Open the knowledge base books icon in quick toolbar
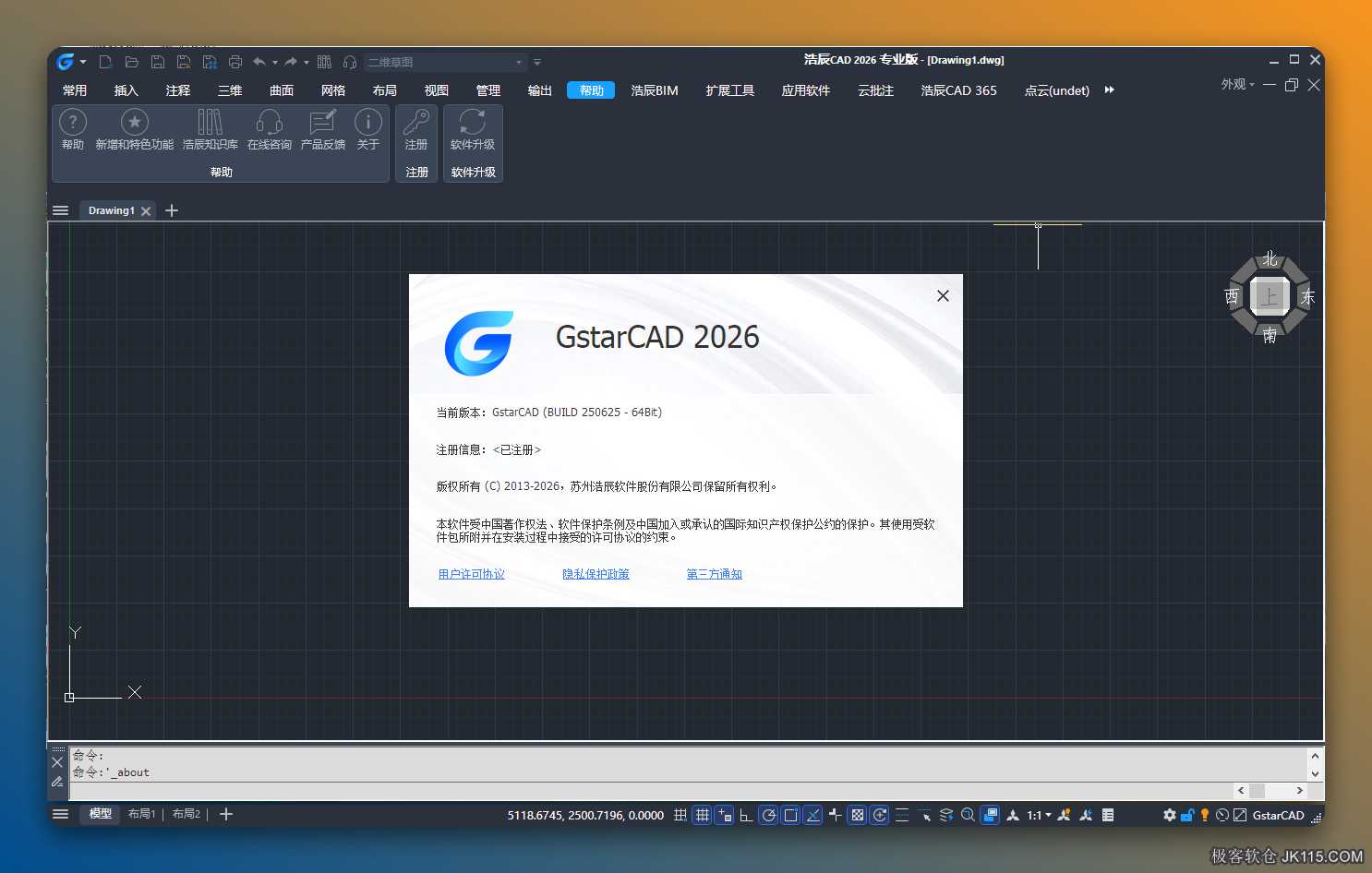Viewport: 1372px width, 873px height. pos(324,62)
